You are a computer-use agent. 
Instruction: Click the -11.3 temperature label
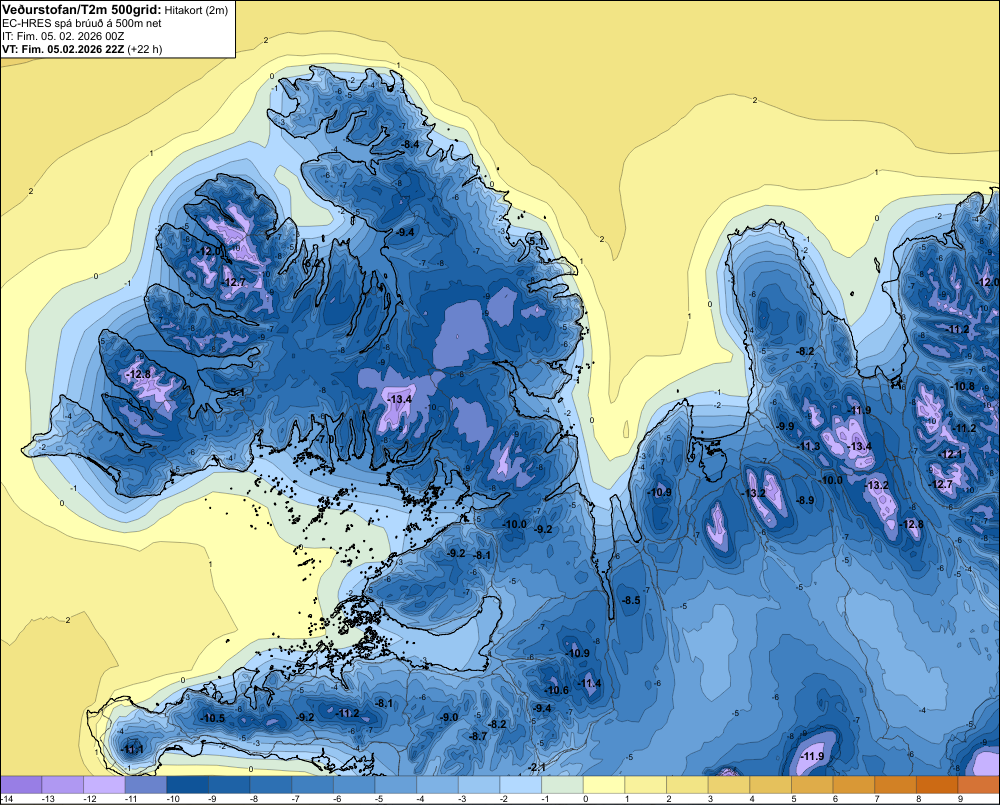809,447
